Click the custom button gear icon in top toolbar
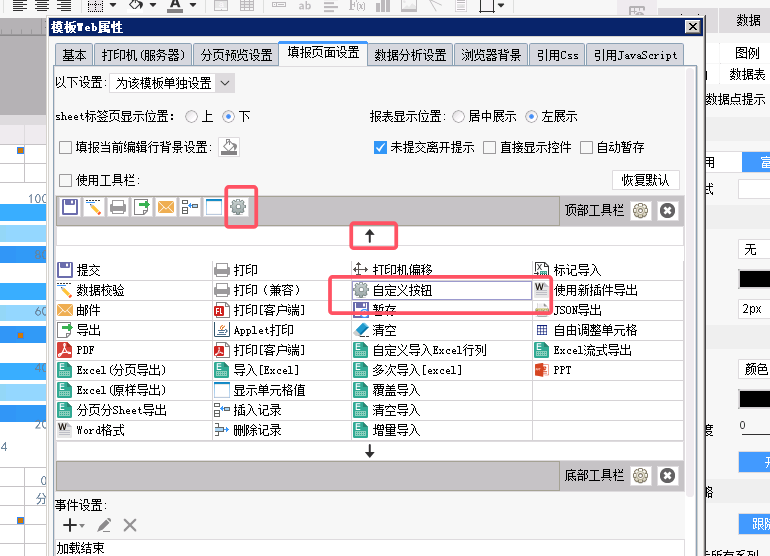 coord(238,208)
